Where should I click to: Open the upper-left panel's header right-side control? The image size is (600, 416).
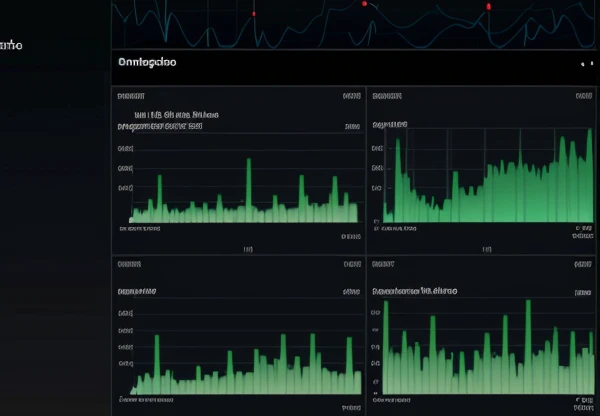351,97
